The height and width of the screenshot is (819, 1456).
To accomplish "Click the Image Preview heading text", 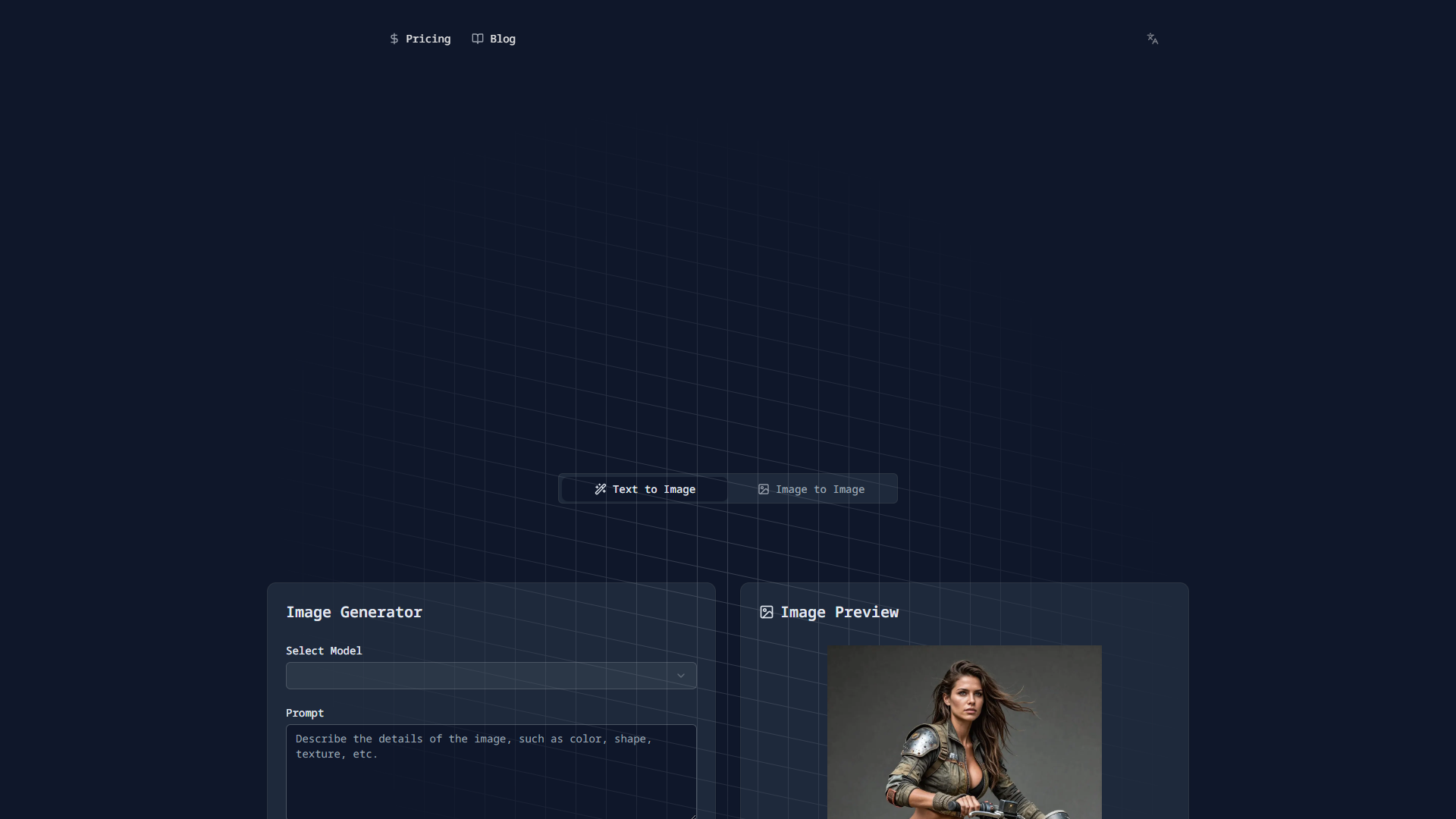I will (x=839, y=612).
